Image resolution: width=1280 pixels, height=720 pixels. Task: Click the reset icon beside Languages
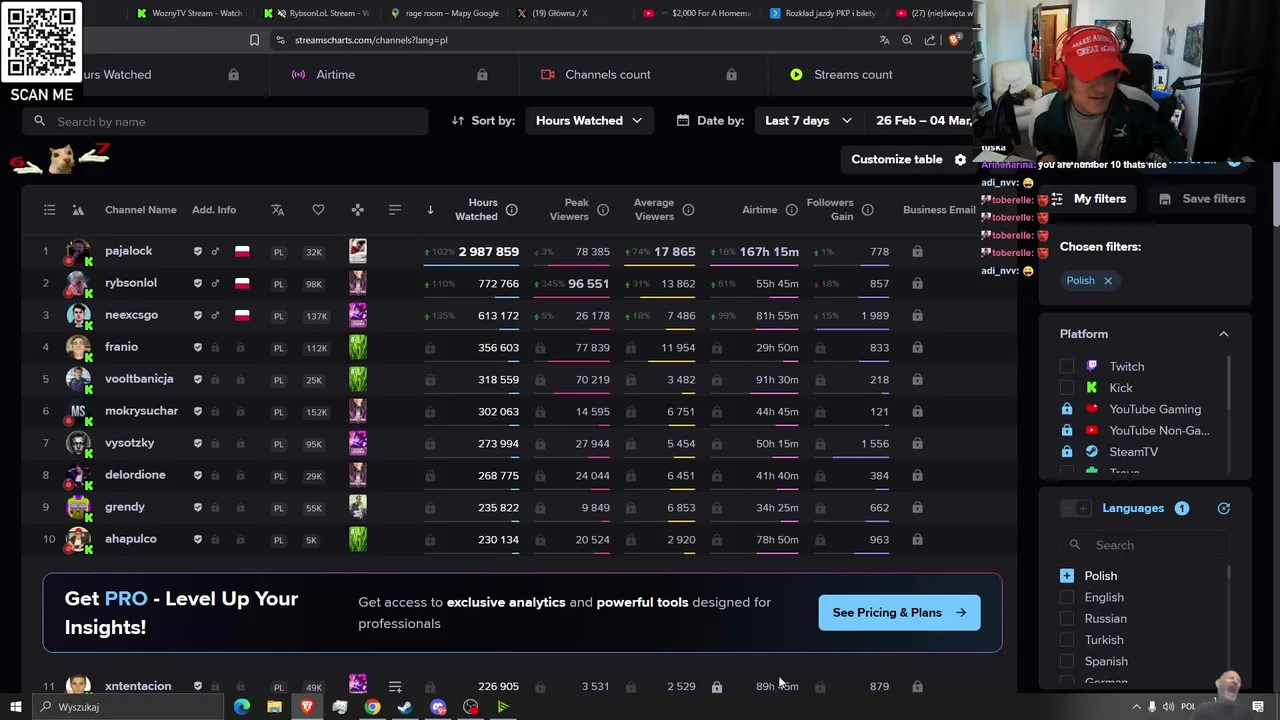pos(1223,508)
